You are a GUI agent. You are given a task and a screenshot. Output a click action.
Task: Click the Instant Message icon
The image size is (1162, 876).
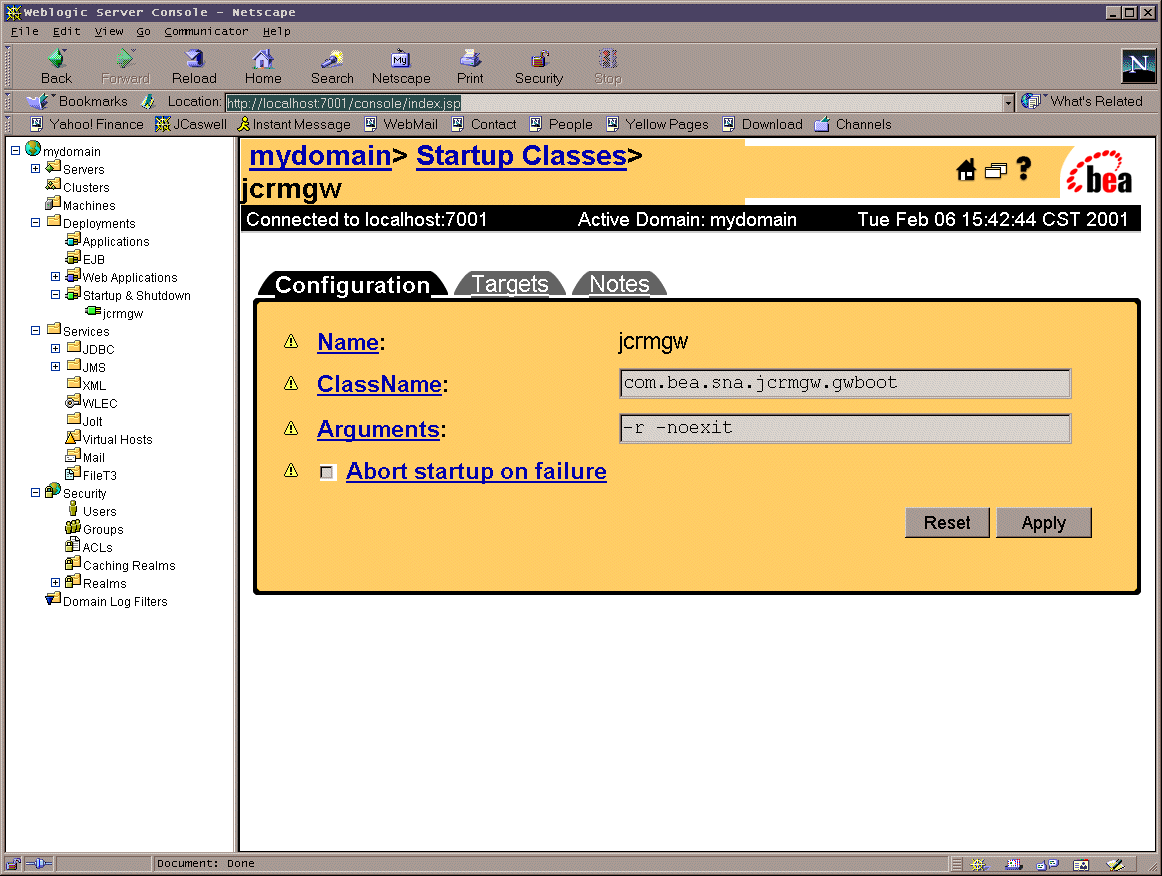243,125
